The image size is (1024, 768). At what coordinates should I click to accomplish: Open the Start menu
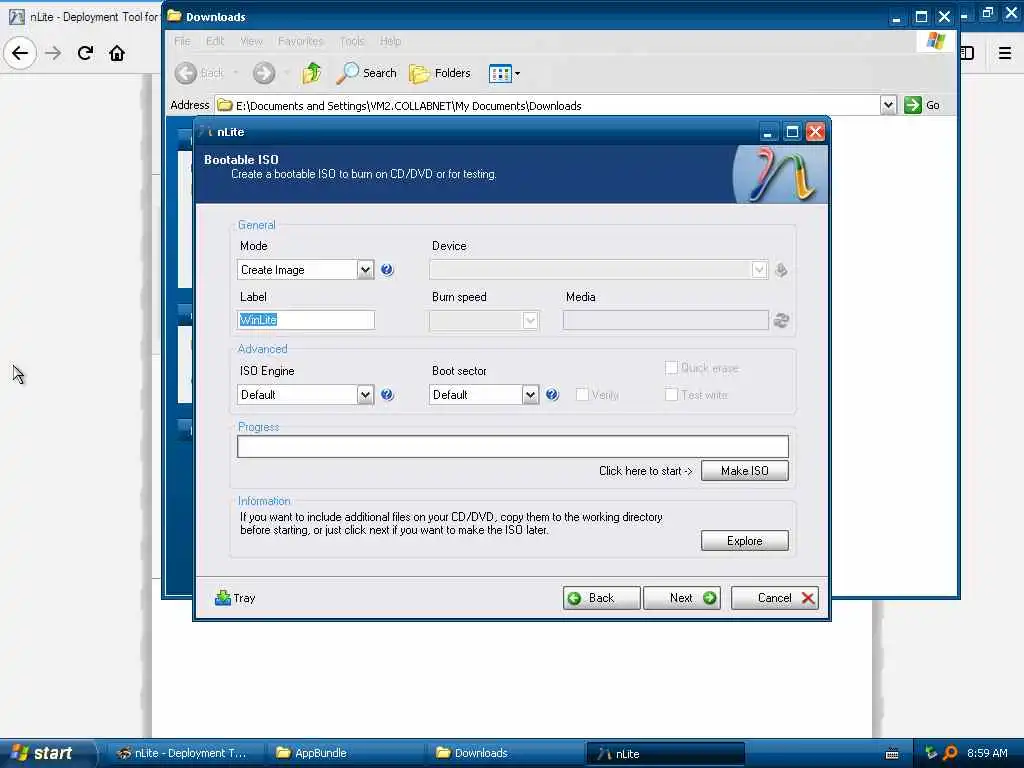pyautogui.click(x=46, y=753)
